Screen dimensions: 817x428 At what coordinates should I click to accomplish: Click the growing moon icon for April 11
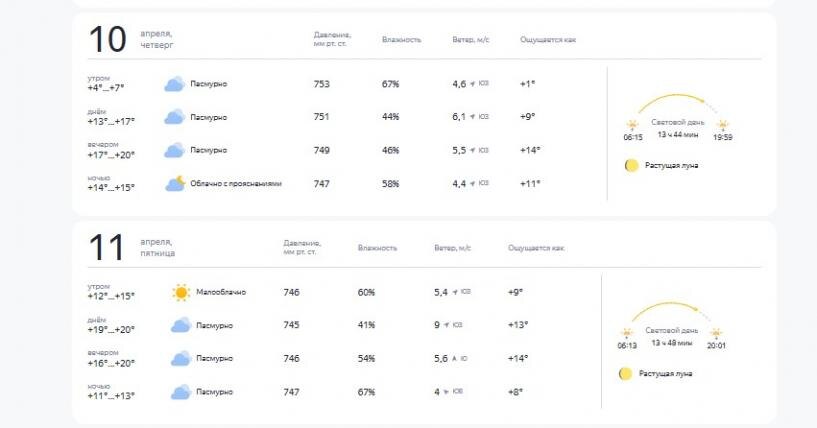coord(625,373)
